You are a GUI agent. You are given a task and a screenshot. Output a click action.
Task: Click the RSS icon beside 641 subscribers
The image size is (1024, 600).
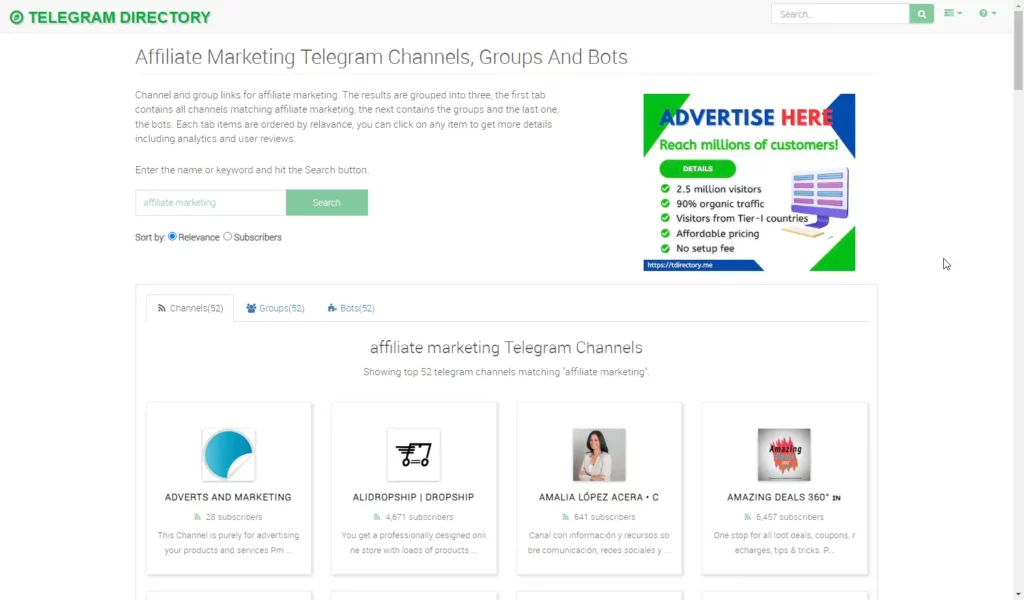point(566,517)
